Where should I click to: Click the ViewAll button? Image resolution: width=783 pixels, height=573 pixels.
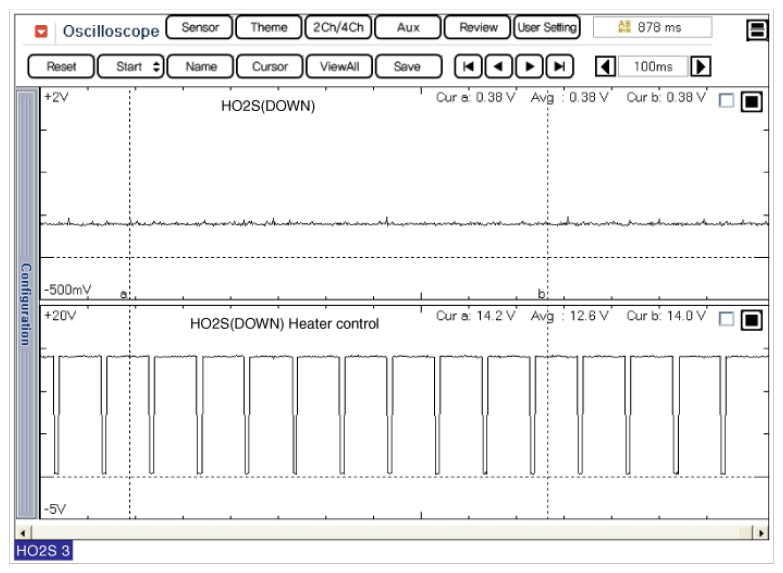tap(339, 67)
